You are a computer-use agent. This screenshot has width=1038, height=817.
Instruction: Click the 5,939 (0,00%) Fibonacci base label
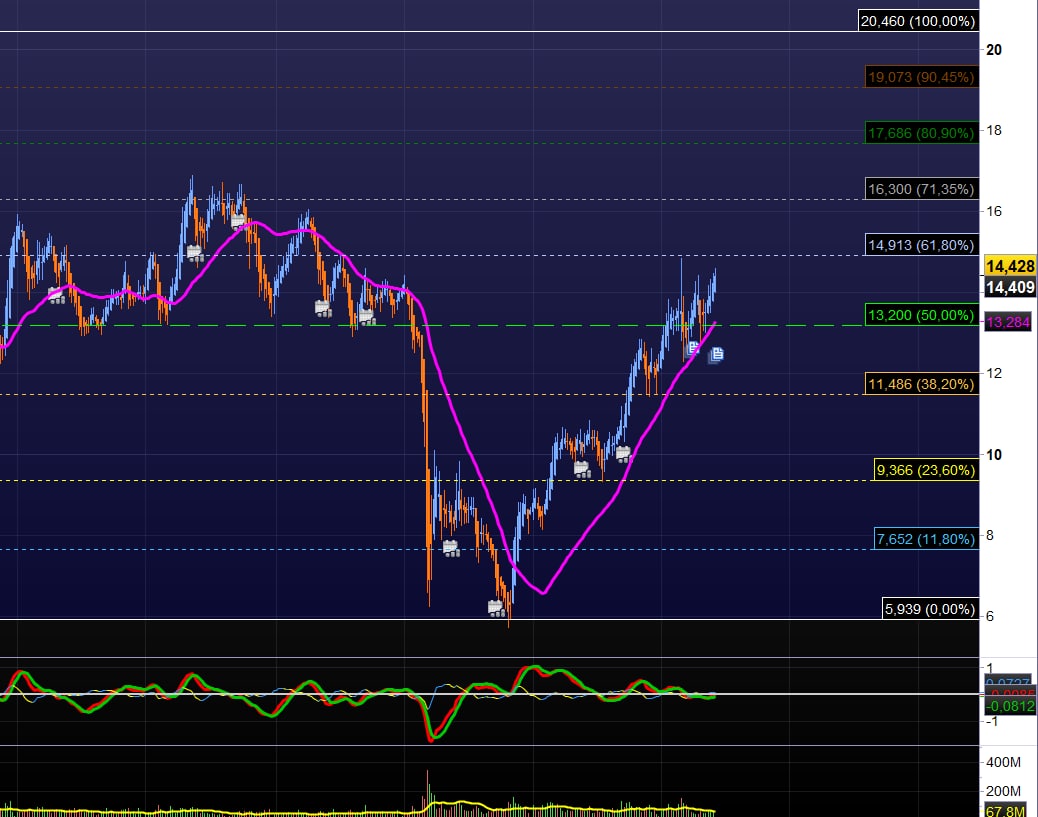coord(929,608)
